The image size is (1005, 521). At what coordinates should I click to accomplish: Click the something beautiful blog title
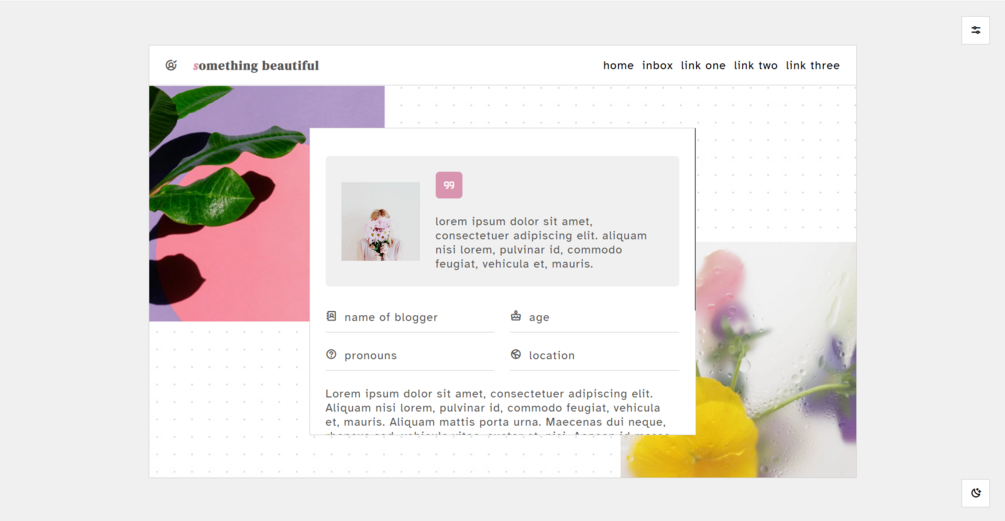(256, 65)
